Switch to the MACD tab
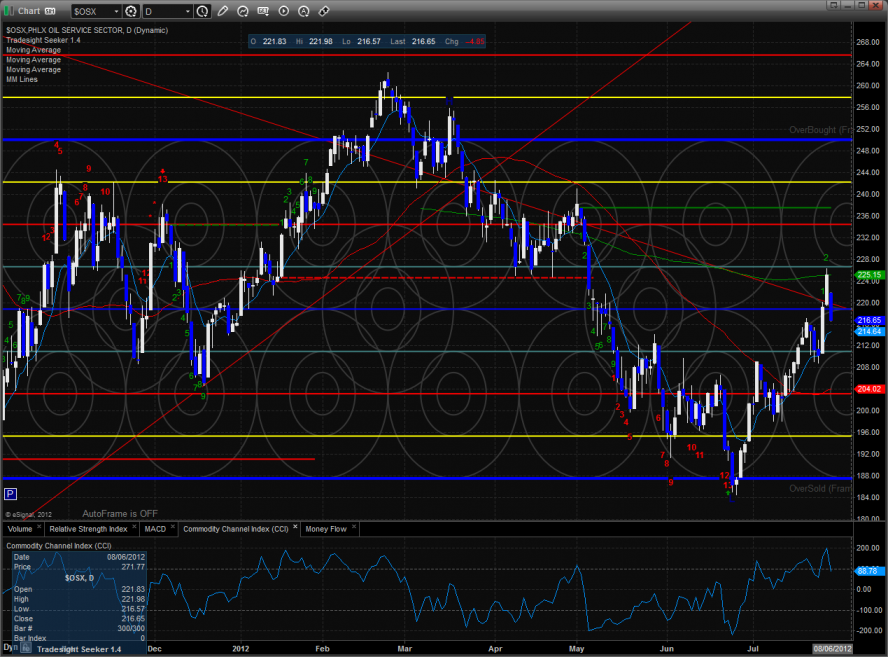 tap(155, 528)
